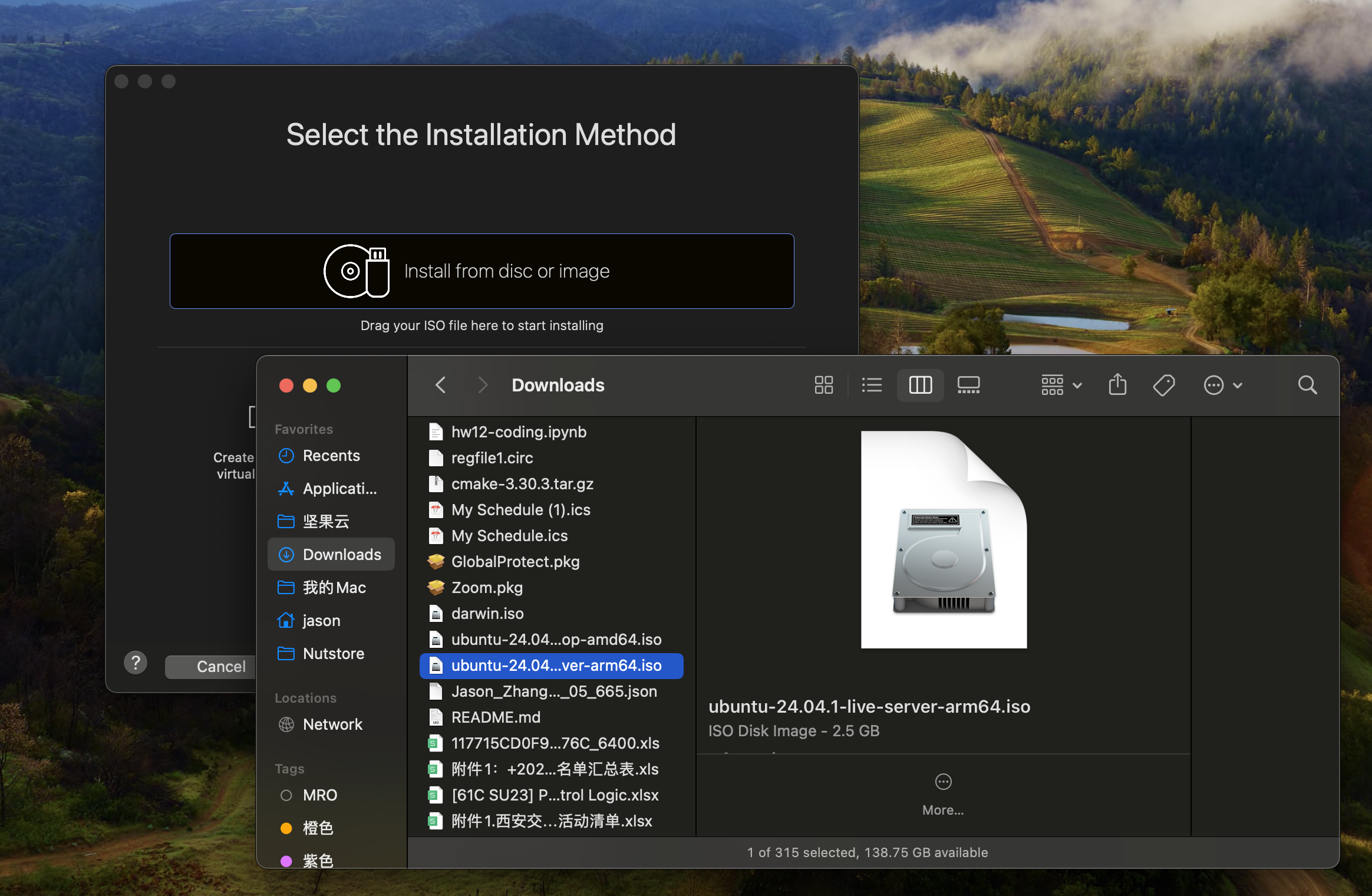Image resolution: width=1372 pixels, height=896 pixels.
Task: Open the Nutstore sidebar location
Action: click(x=333, y=653)
